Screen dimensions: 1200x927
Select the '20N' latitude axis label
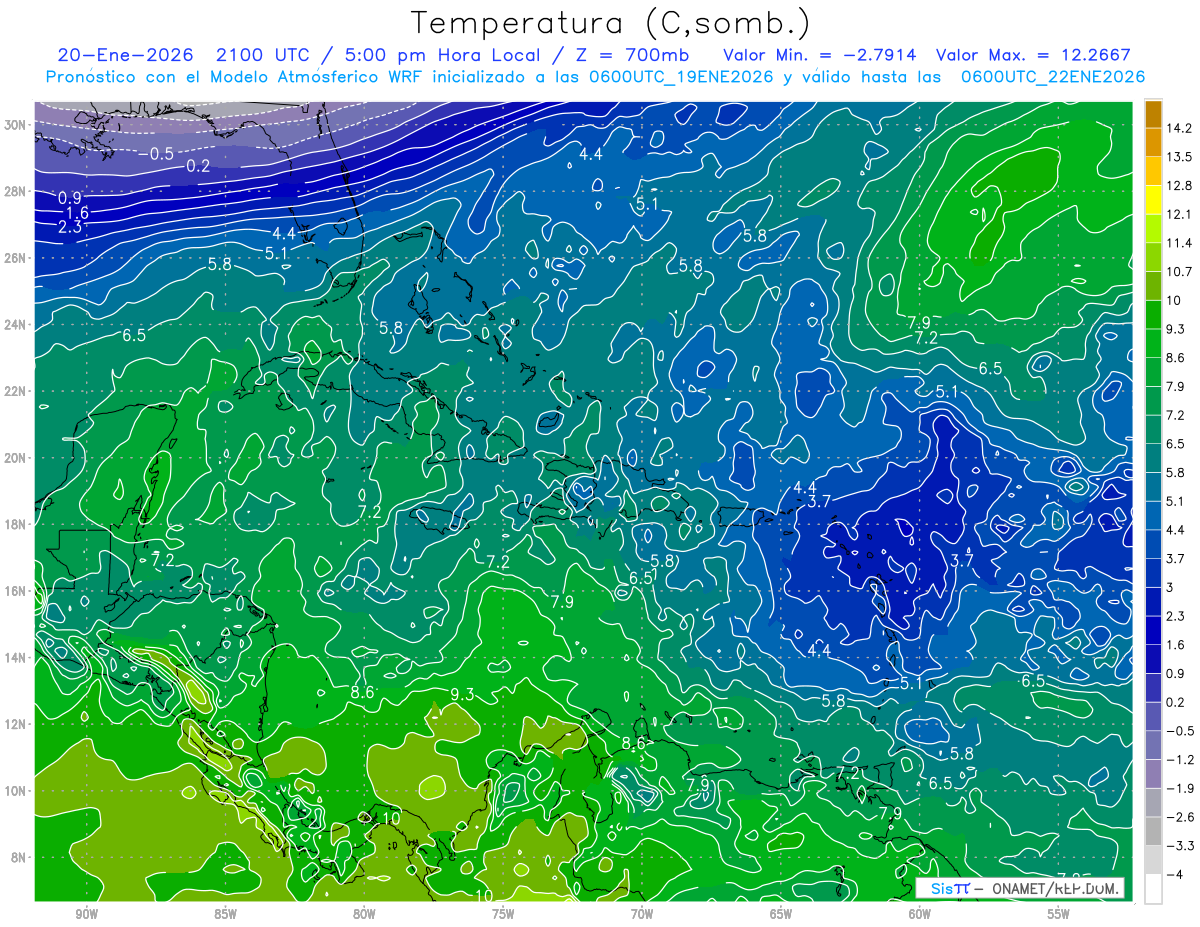(x=17, y=458)
